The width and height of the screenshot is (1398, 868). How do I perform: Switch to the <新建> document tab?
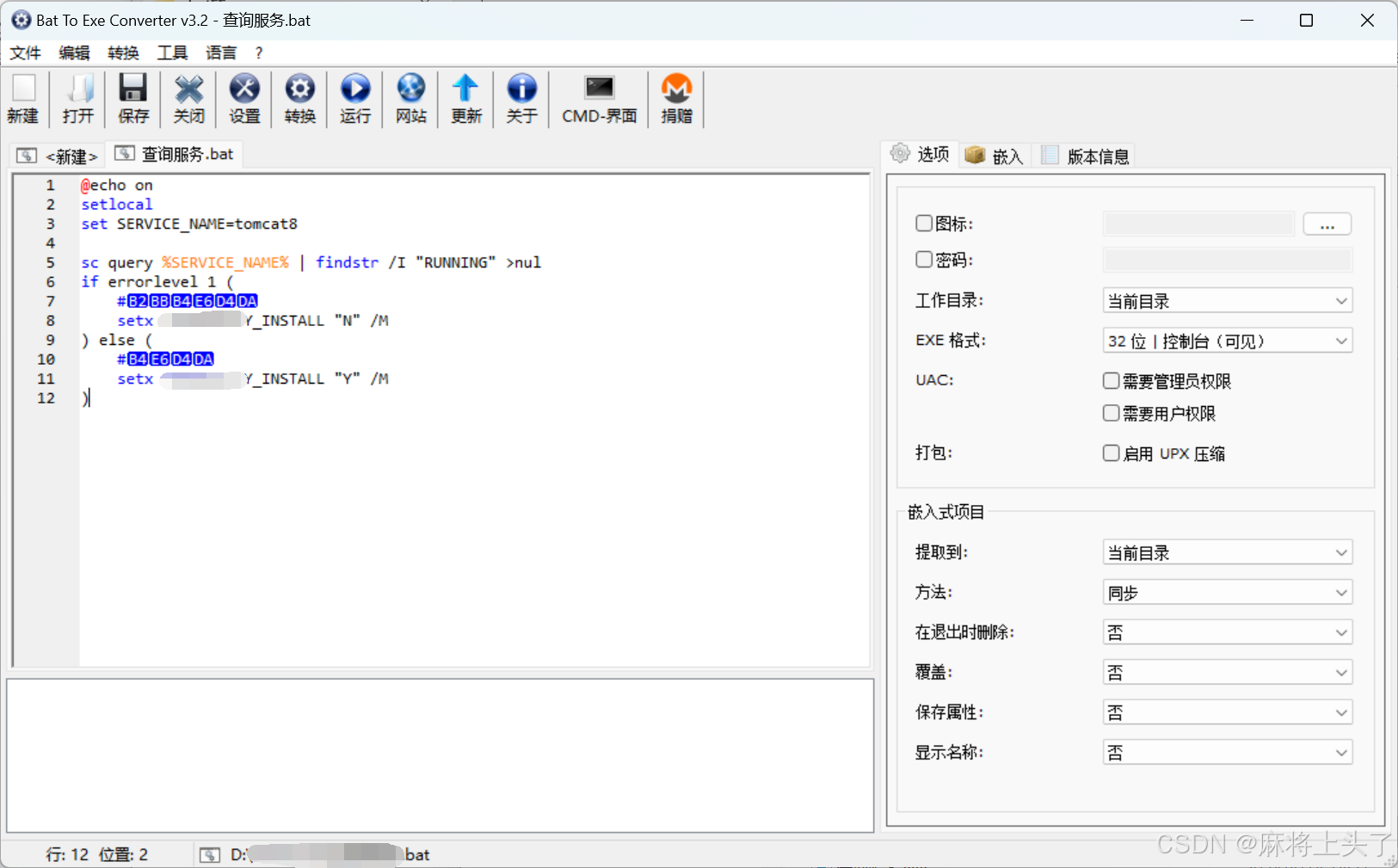(57, 156)
